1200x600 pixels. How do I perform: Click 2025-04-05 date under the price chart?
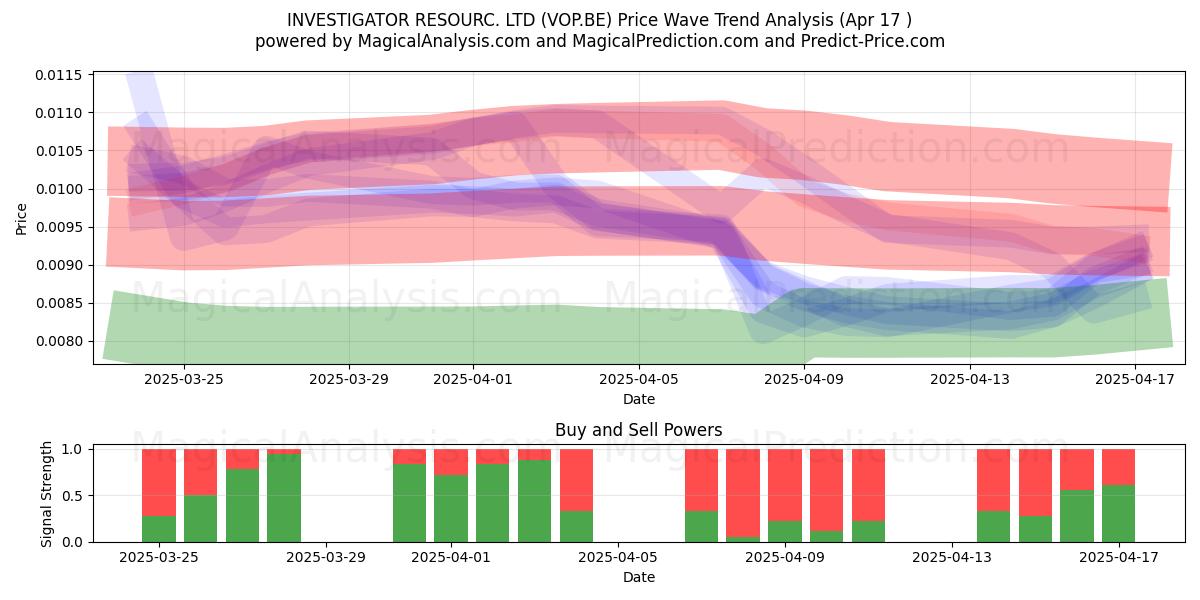(x=638, y=380)
